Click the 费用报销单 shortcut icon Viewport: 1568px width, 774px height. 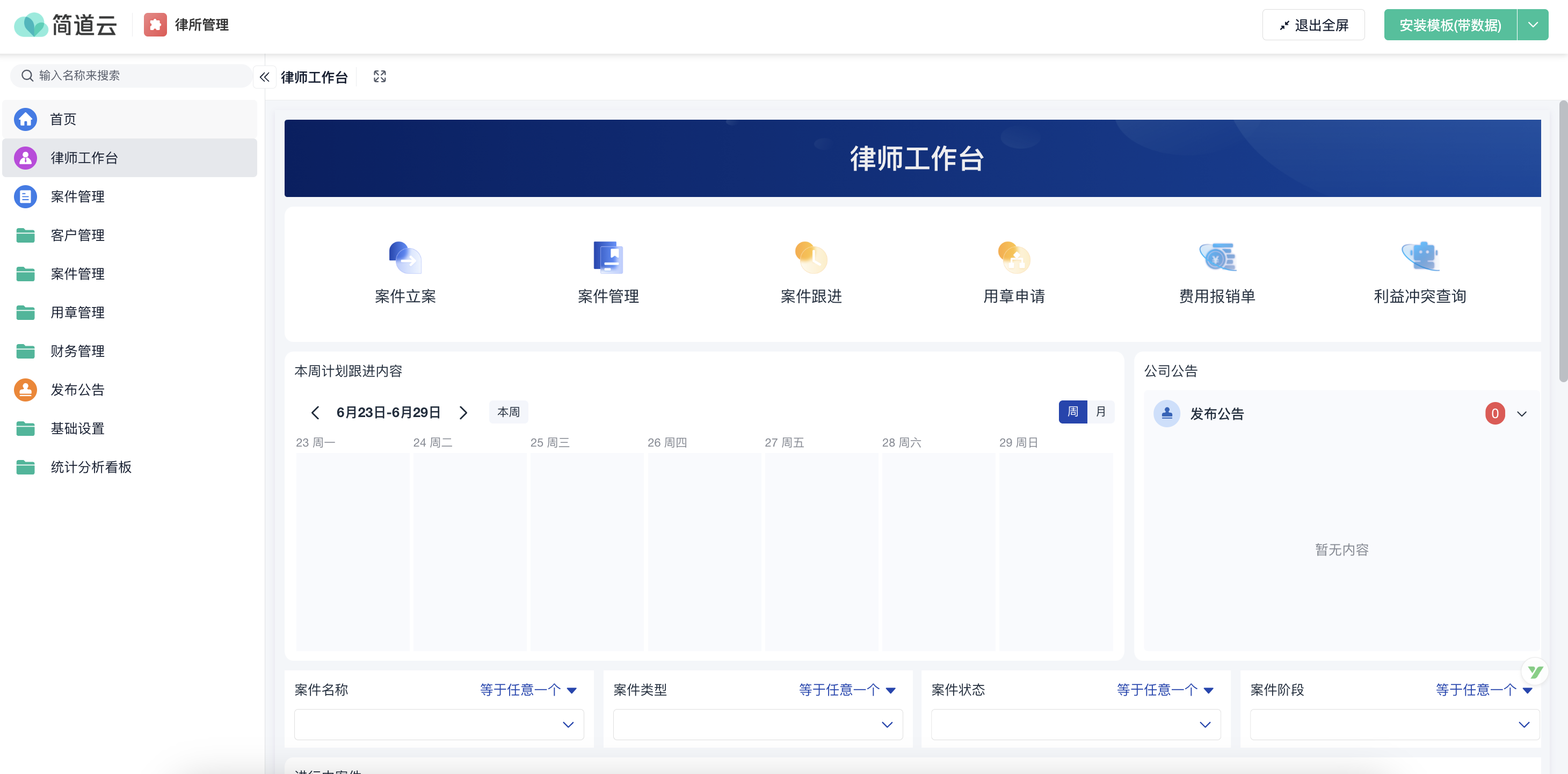click(1217, 258)
